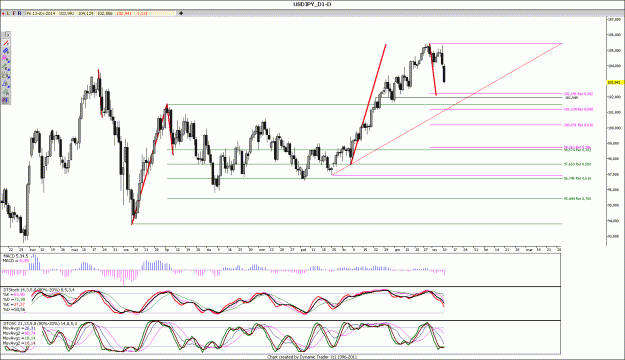Click the black diamond icon in top bar

(181, 13)
